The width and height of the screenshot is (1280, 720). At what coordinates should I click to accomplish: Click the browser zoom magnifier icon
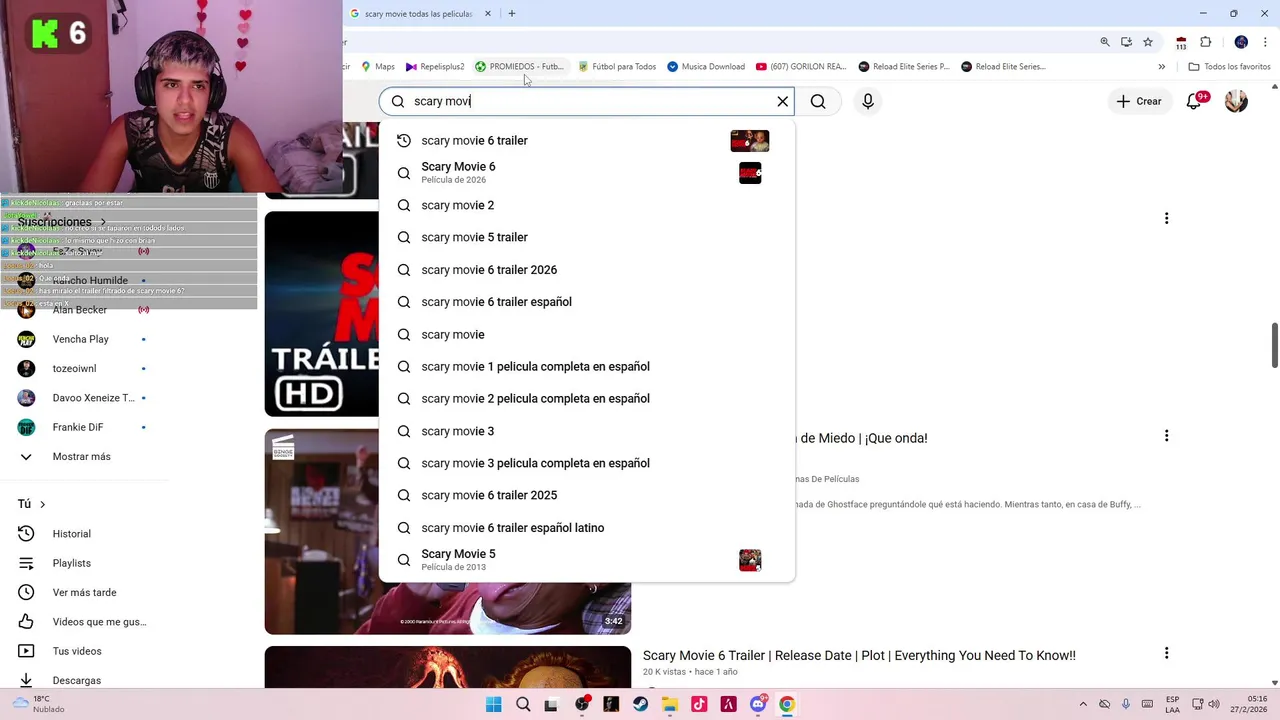1105,42
